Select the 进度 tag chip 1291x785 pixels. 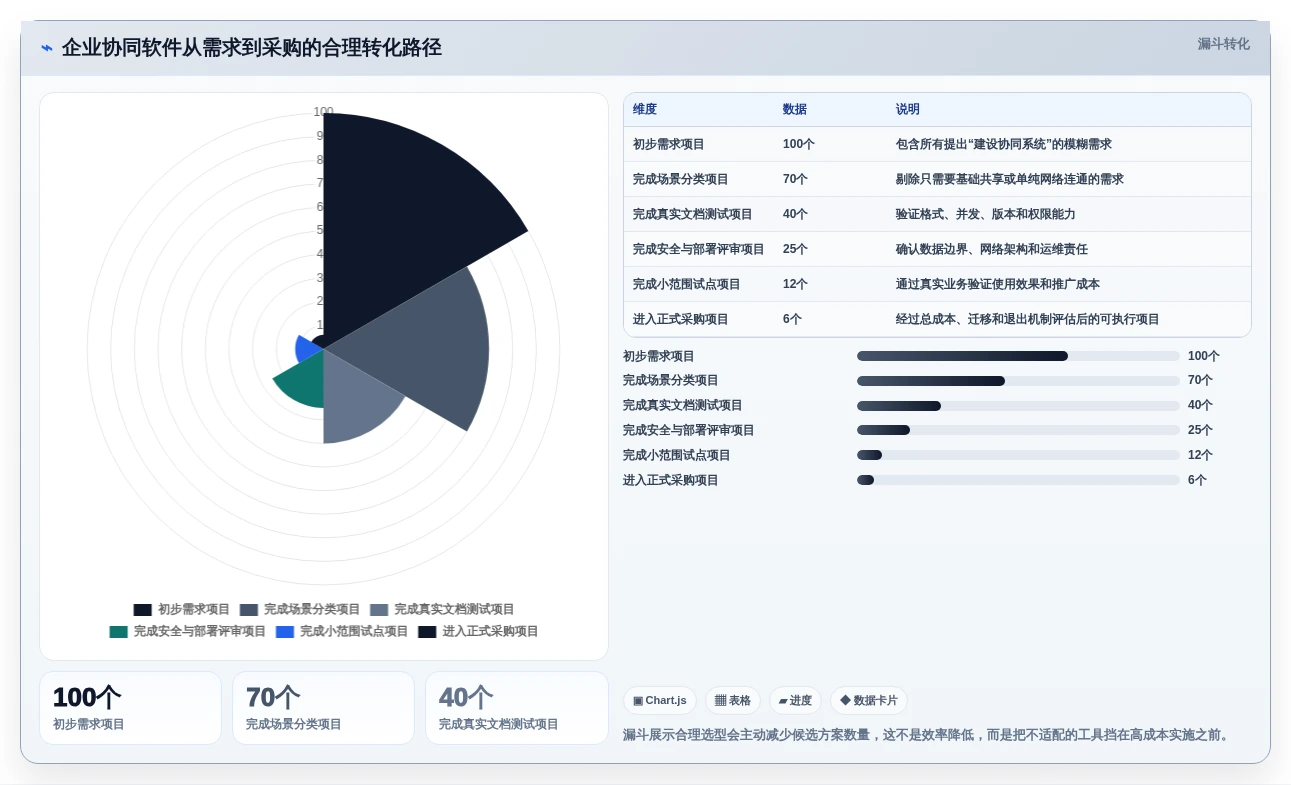(x=795, y=701)
